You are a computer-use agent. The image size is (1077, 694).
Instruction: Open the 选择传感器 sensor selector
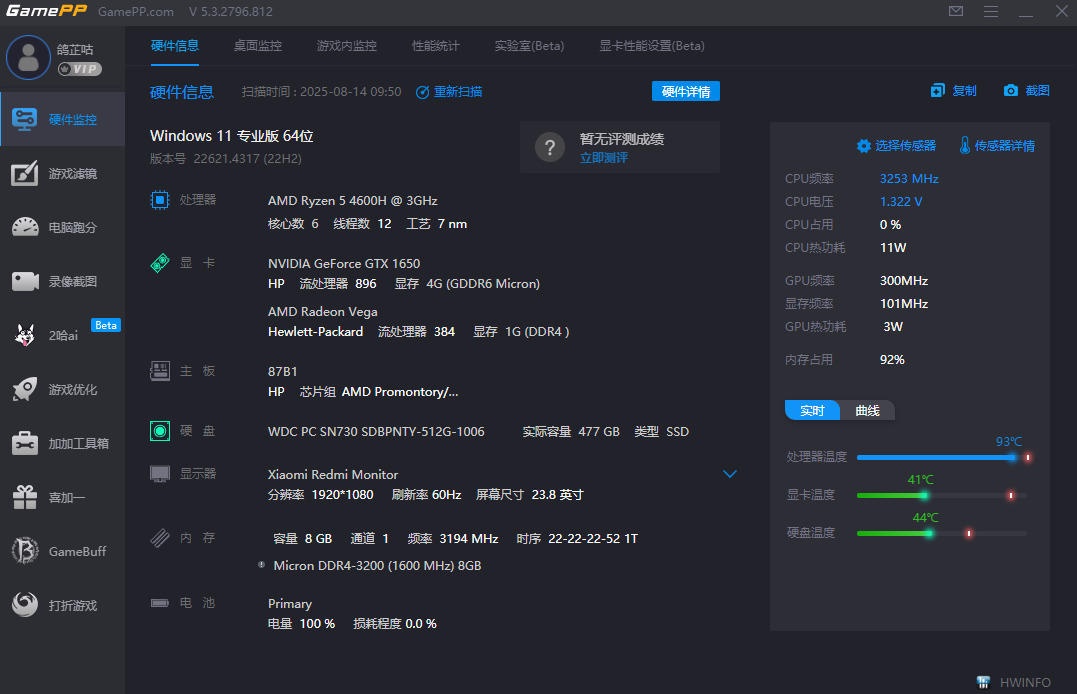pyautogui.click(x=896, y=146)
